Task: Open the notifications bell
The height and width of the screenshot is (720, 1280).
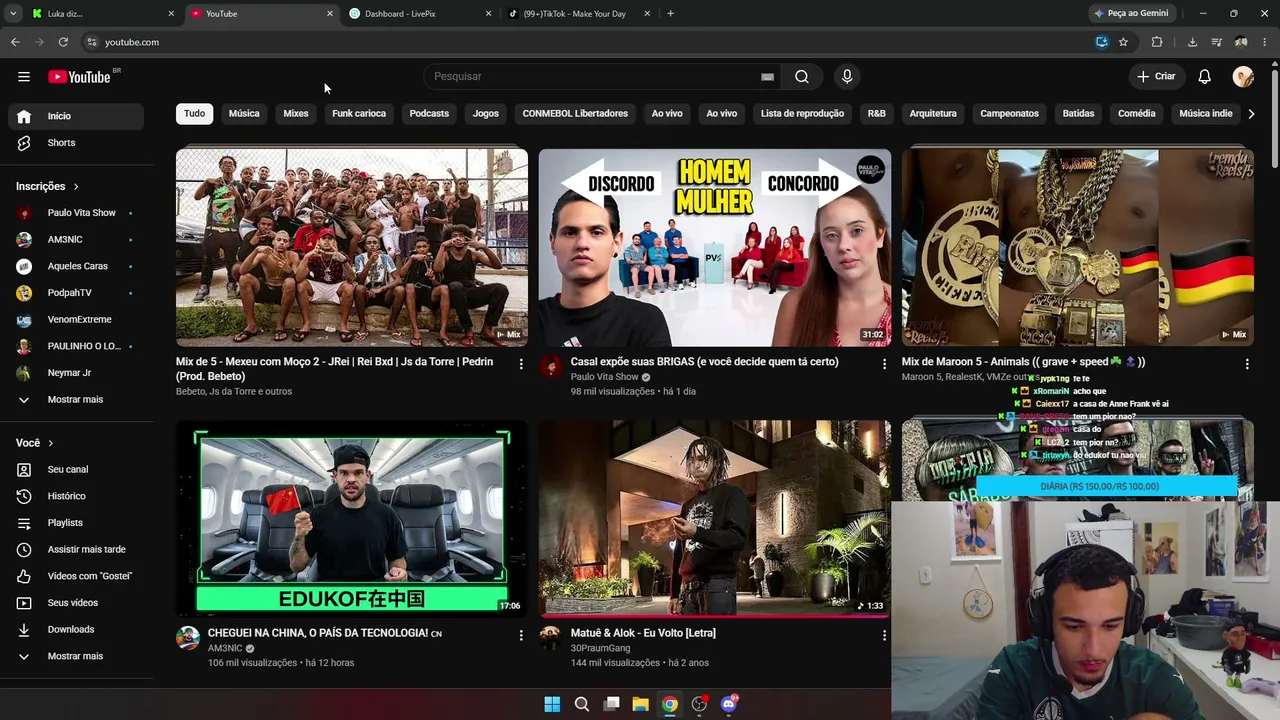Action: (1205, 77)
